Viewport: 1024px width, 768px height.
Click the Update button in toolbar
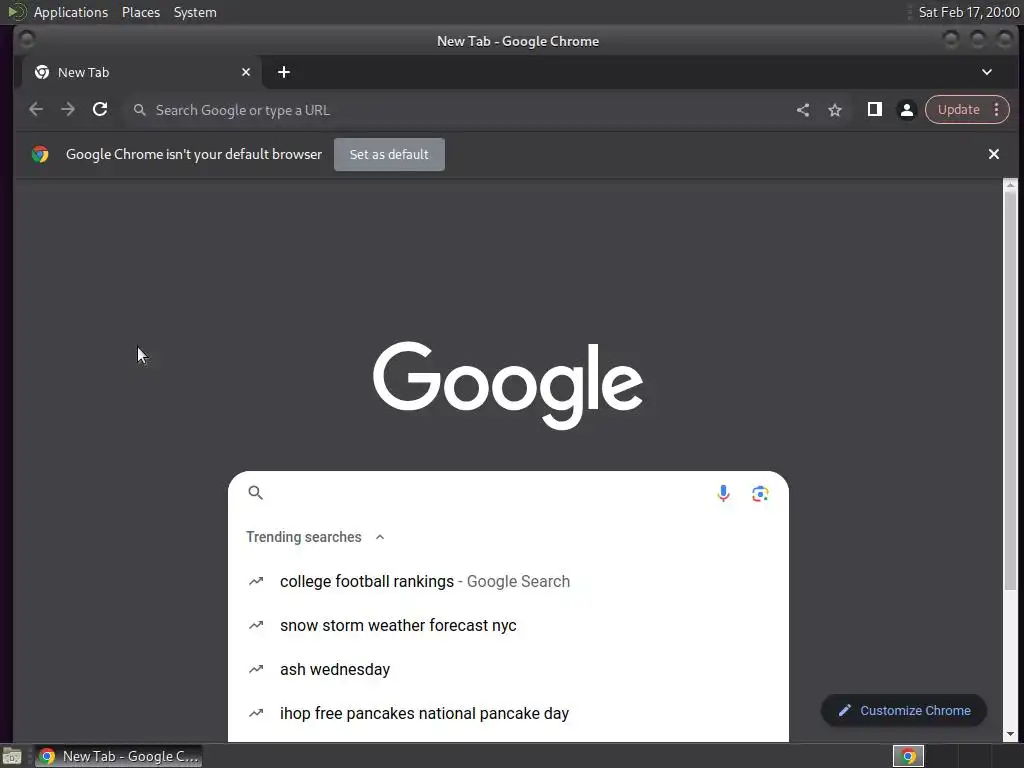(x=959, y=110)
